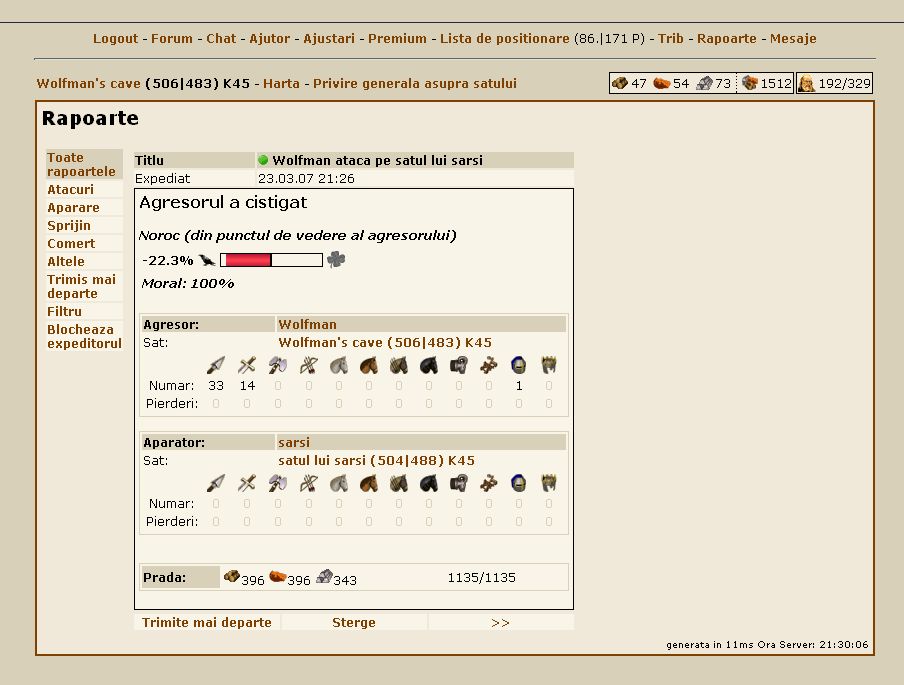Image resolution: width=904 pixels, height=685 pixels.
Task: Click the four-leaf clover luck icon
Action: pyautogui.click(x=336, y=260)
